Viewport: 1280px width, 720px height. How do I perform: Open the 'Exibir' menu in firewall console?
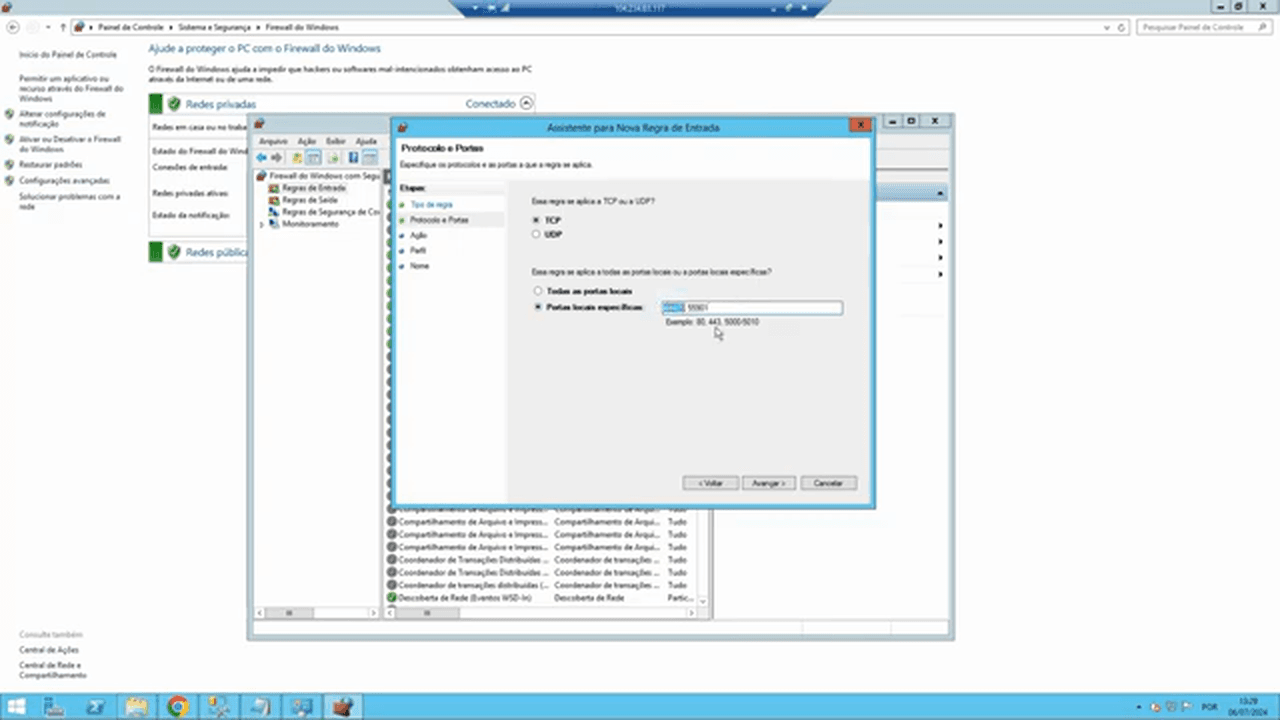335,142
